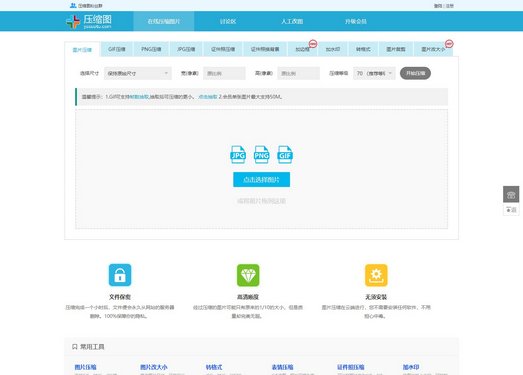Screen dimensions: 523x375
Task: Open the 升级会员 navigation item
Action: pos(356,21)
